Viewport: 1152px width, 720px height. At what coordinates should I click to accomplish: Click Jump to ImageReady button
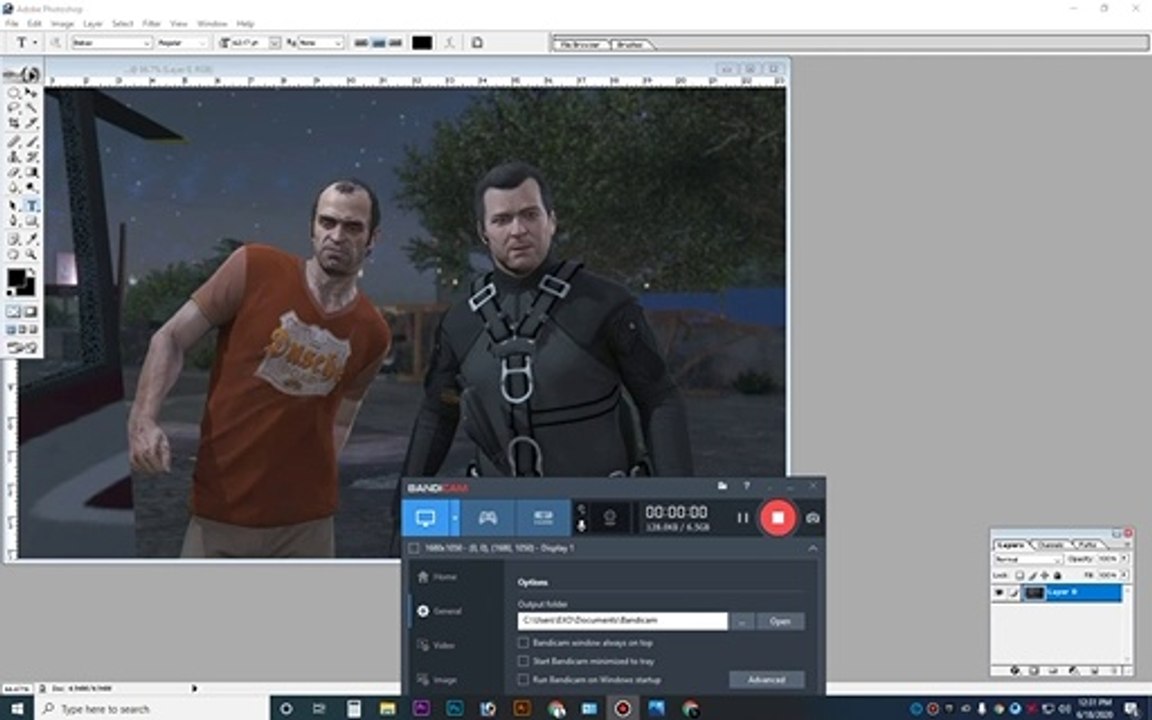(21, 348)
